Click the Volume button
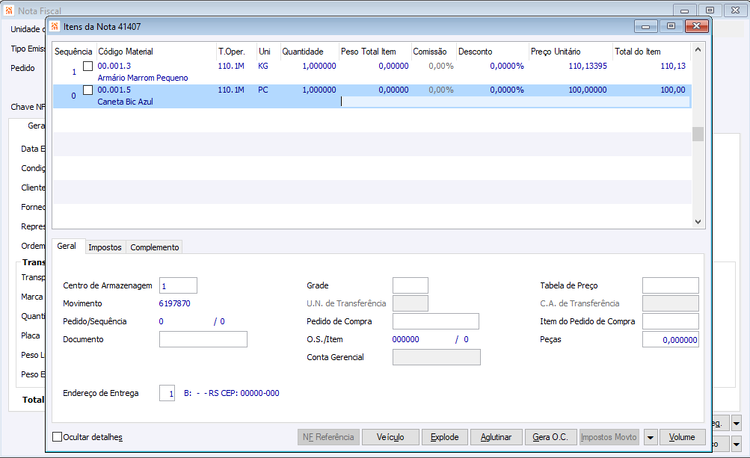The width and height of the screenshot is (750, 458). [682, 437]
